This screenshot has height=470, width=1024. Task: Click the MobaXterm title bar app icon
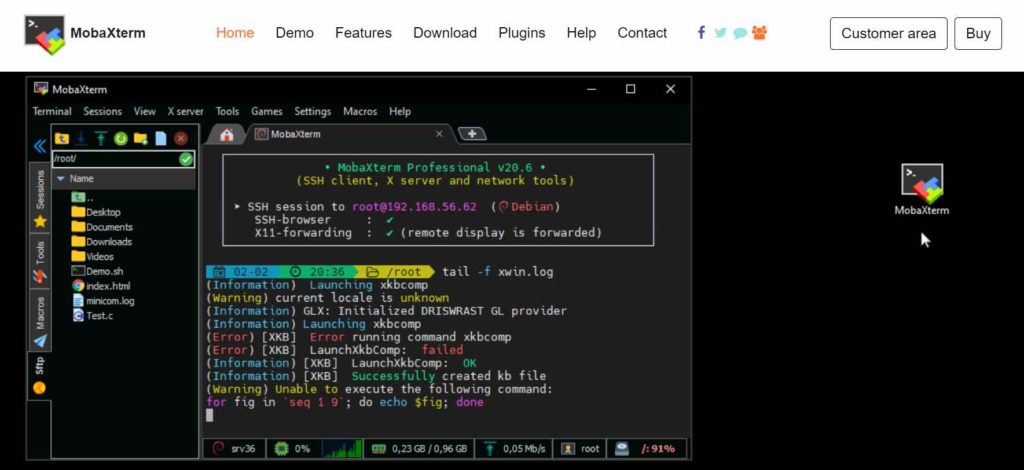[x=42, y=89]
